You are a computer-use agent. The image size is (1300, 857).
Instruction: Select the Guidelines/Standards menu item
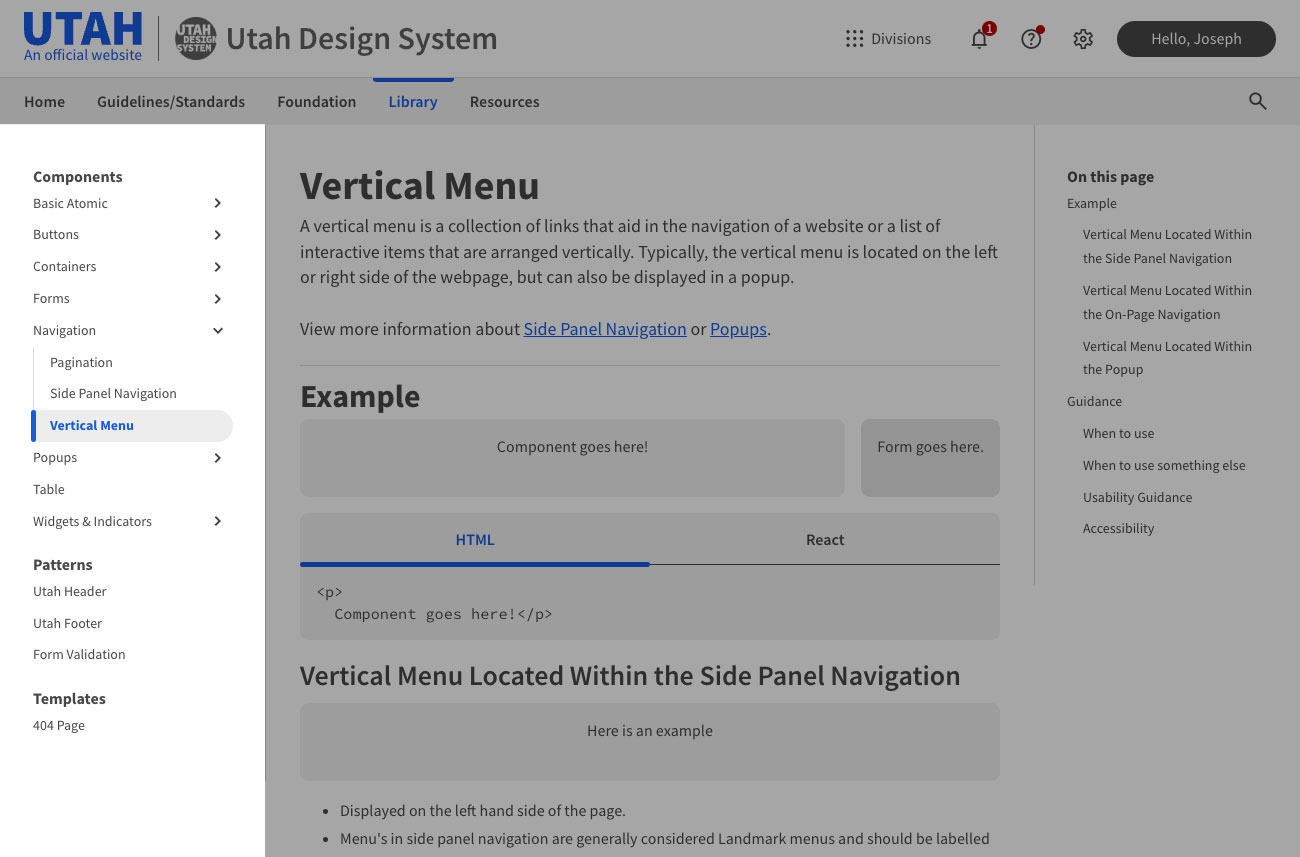tap(171, 101)
